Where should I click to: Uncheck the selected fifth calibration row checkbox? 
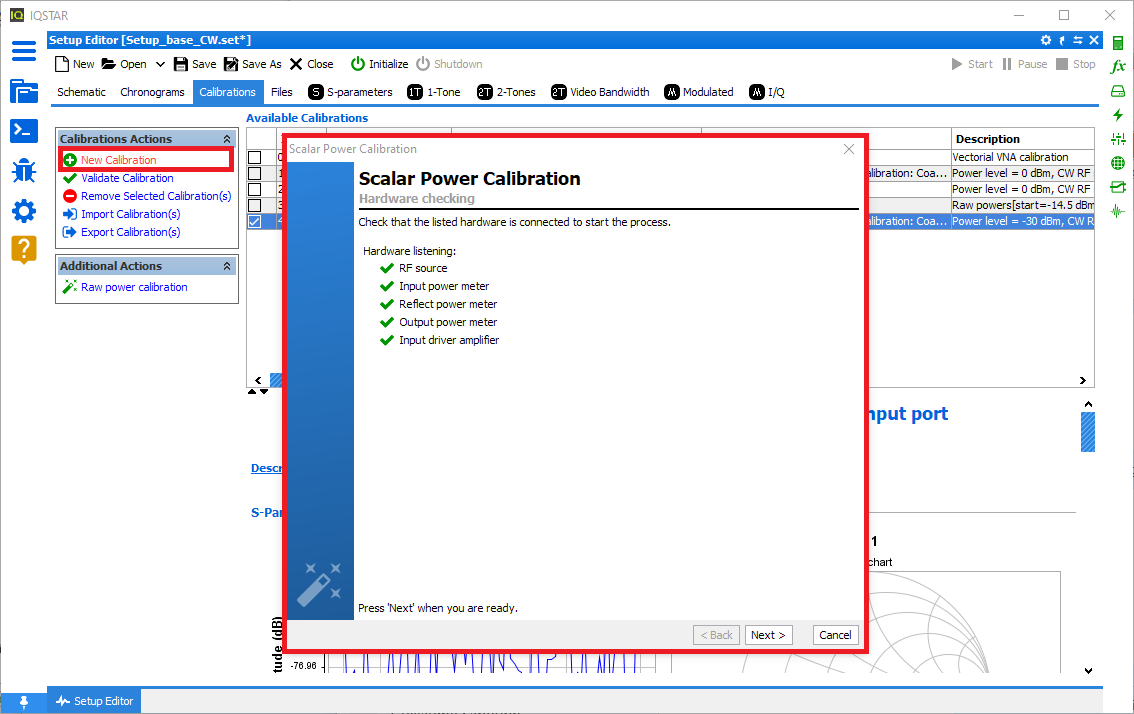click(x=255, y=221)
